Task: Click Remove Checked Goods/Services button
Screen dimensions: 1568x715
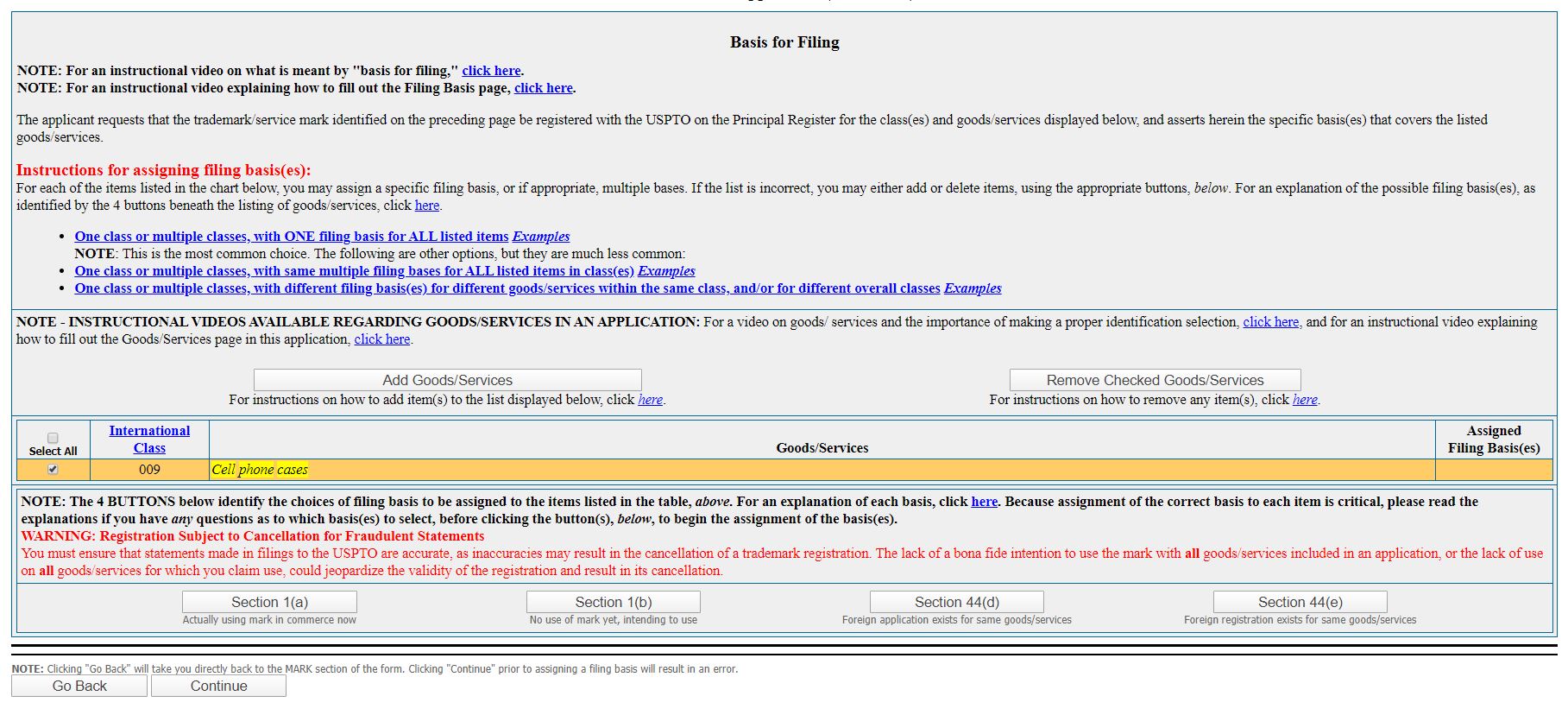Action: [1155, 380]
